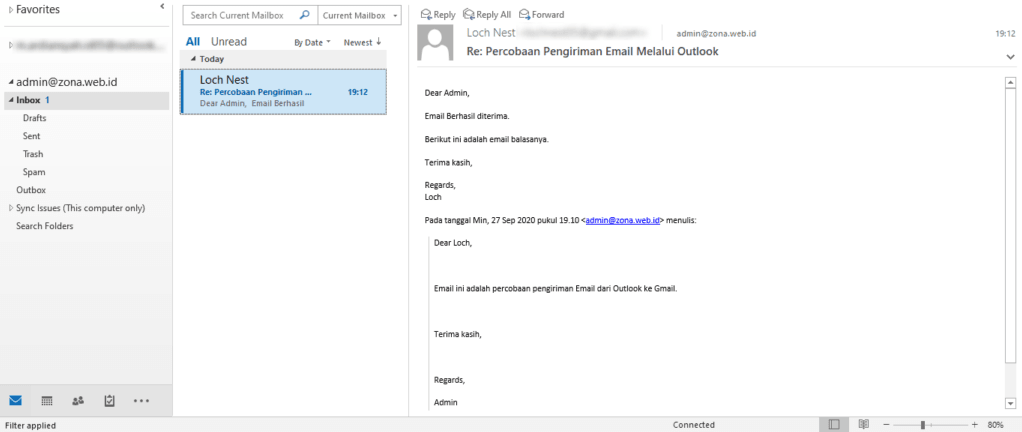Collapse the folder pane with the arrow

[x=162, y=6]
